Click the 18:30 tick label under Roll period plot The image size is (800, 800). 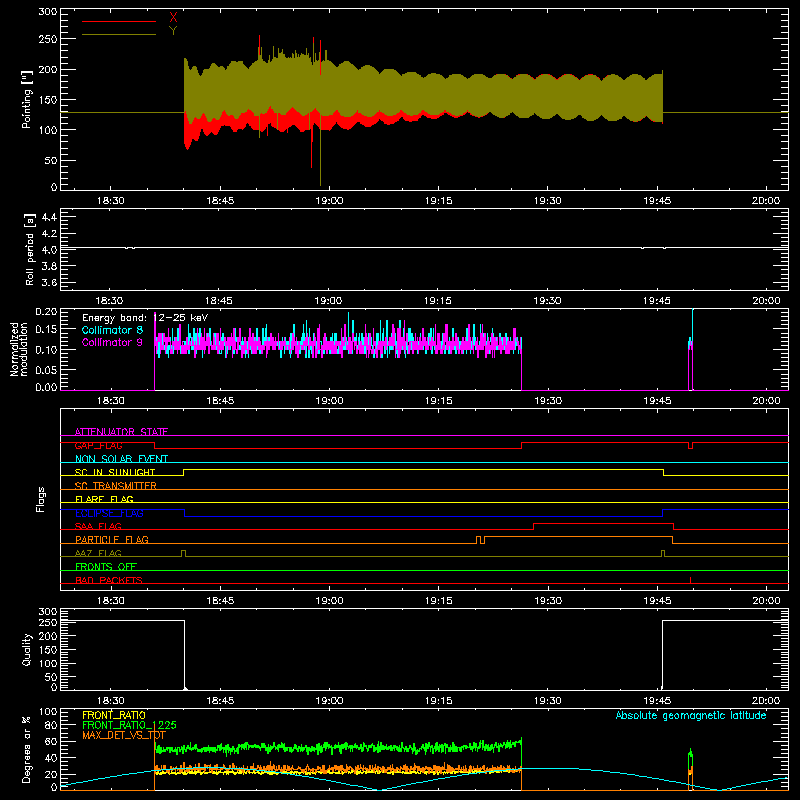pyautogui.click(x=110, y=301)
